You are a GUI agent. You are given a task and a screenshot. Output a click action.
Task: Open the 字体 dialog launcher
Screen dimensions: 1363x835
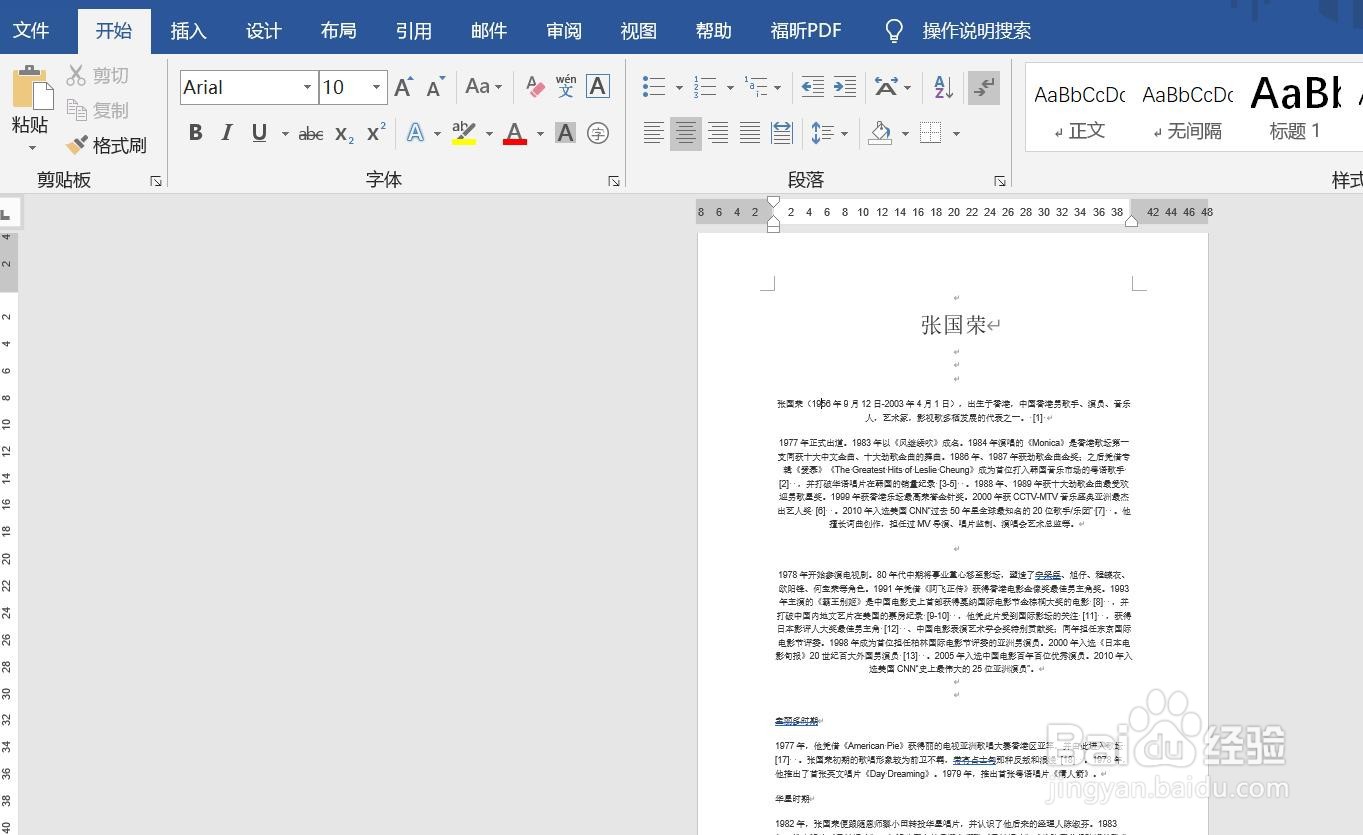615,181
